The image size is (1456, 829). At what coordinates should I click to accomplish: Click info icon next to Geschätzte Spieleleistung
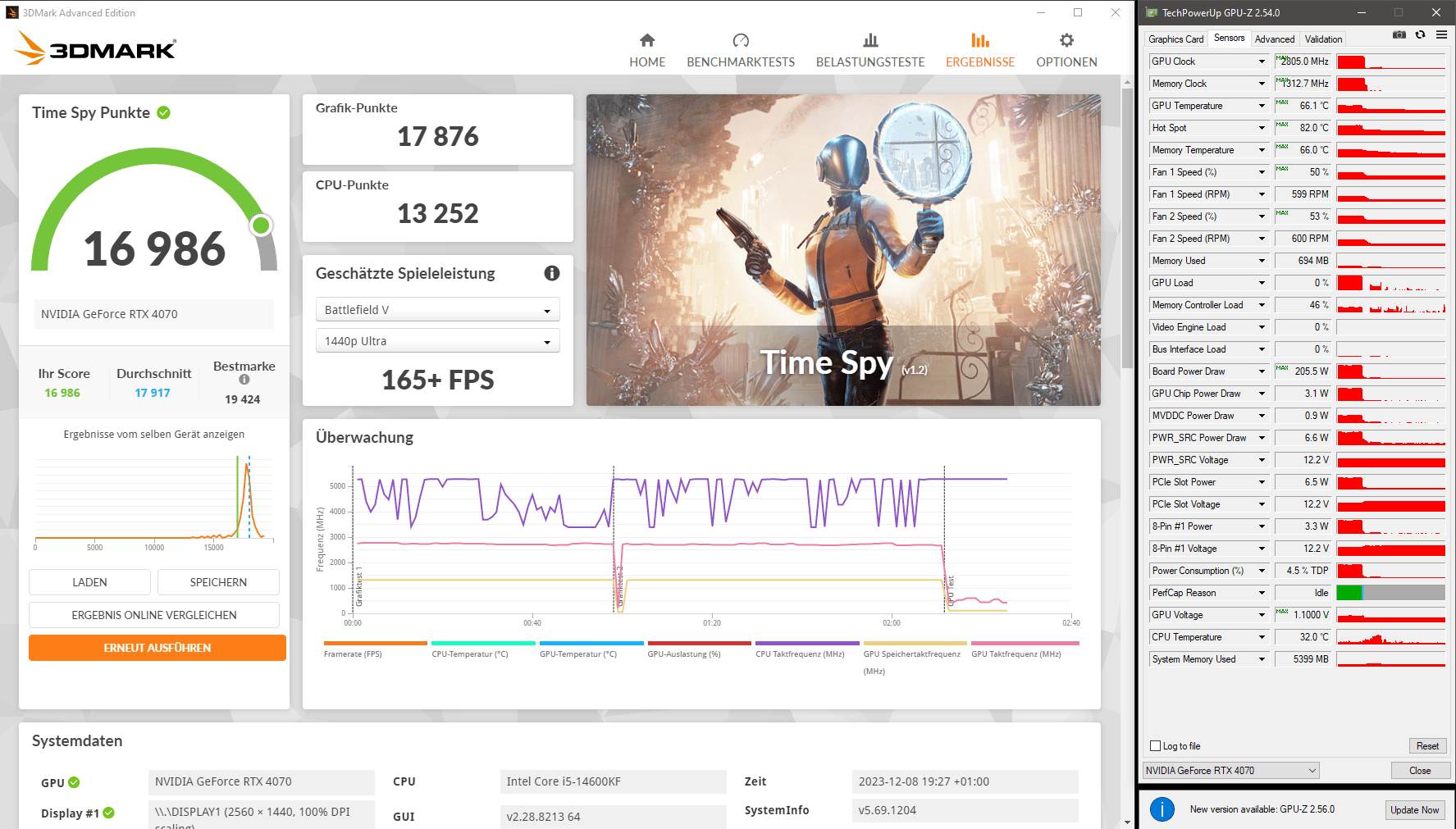(552, 273)
